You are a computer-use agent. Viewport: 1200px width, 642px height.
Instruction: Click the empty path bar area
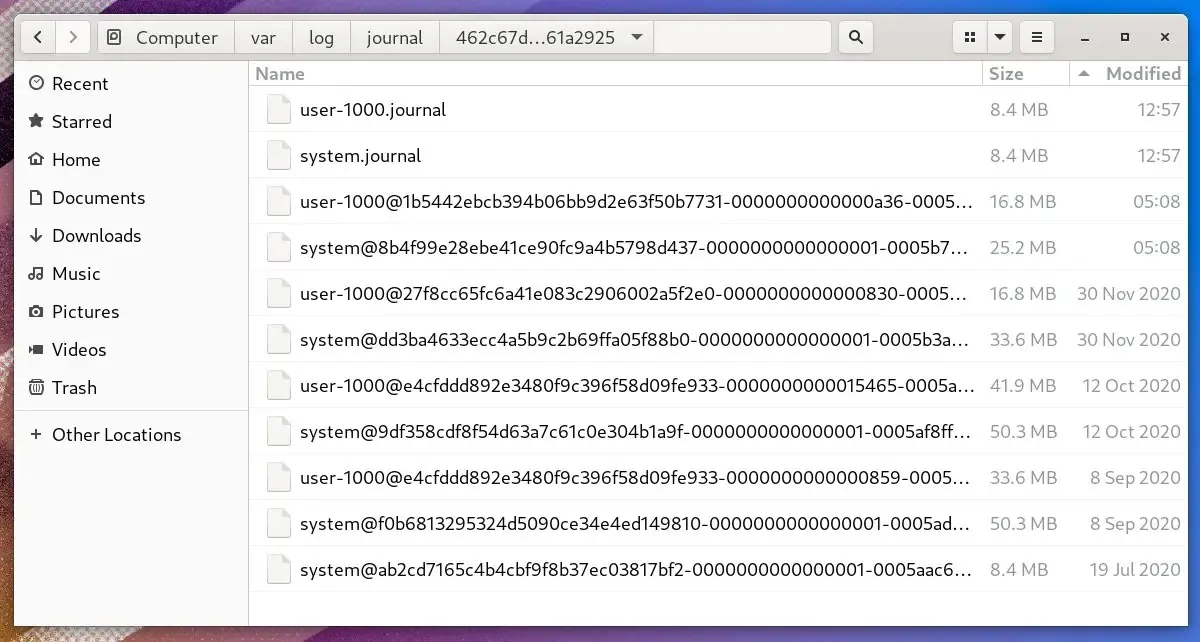742,38
